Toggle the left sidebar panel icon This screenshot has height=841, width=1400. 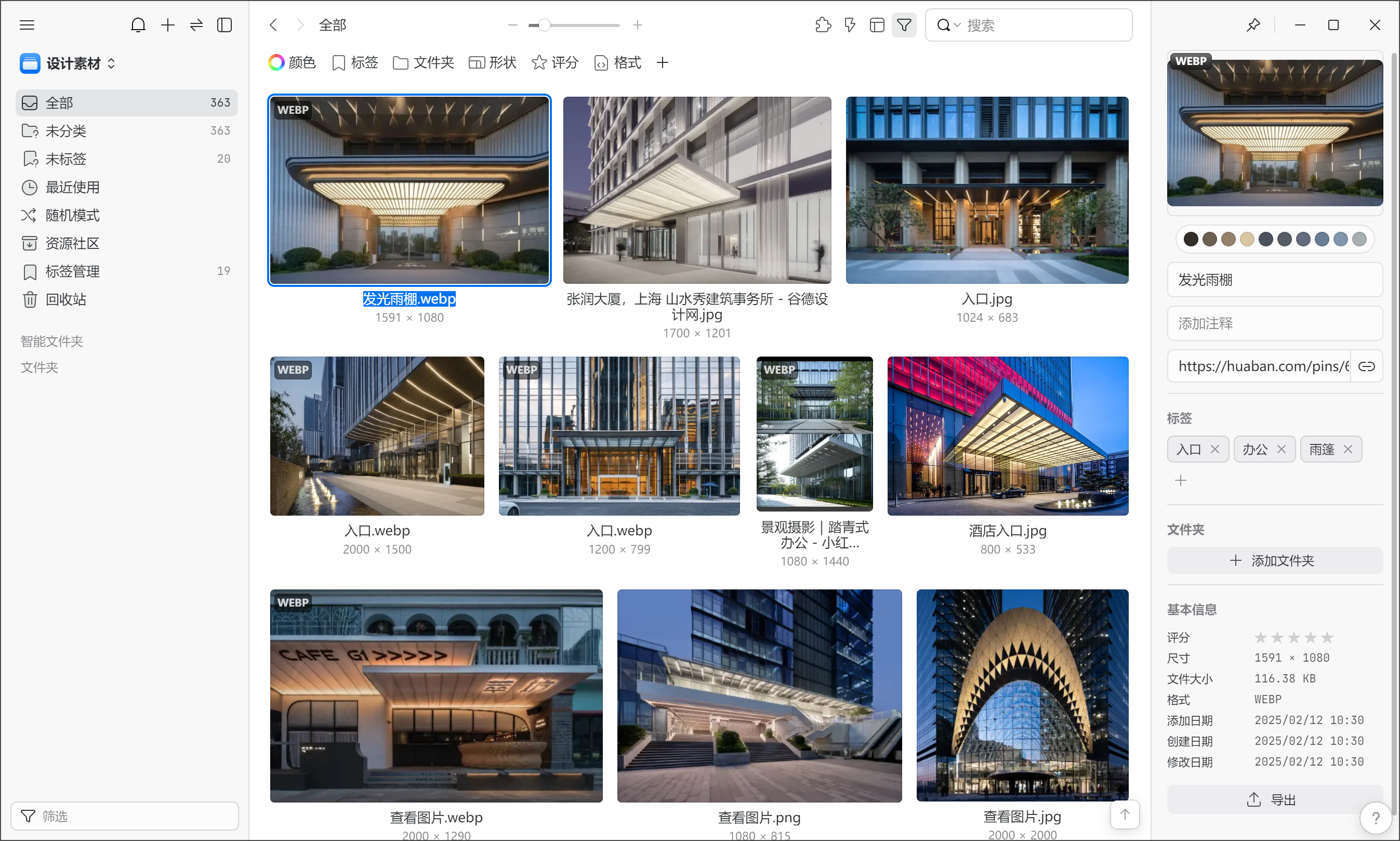224,25
